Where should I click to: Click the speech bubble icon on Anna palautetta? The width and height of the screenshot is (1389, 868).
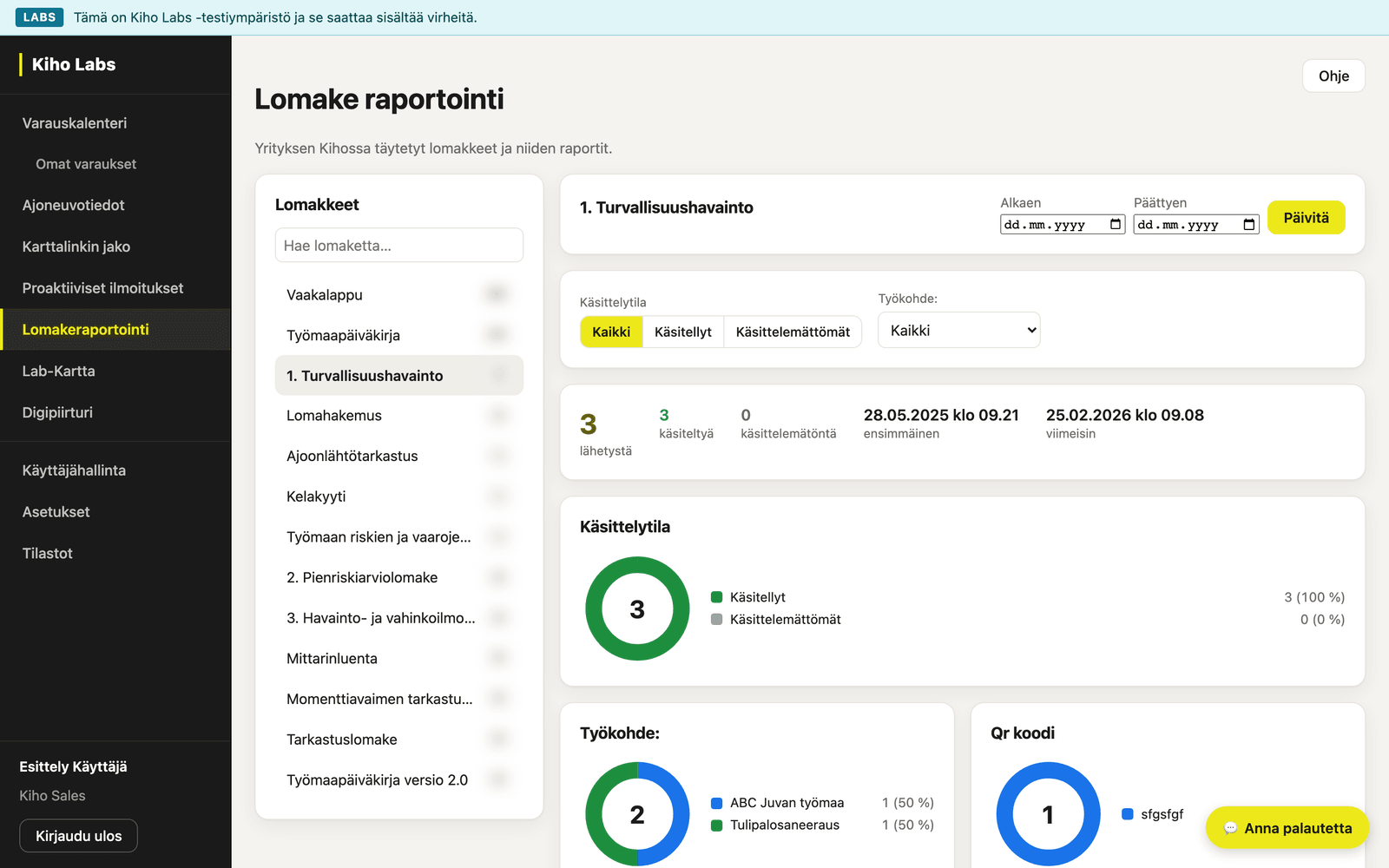coord(1230,828)
